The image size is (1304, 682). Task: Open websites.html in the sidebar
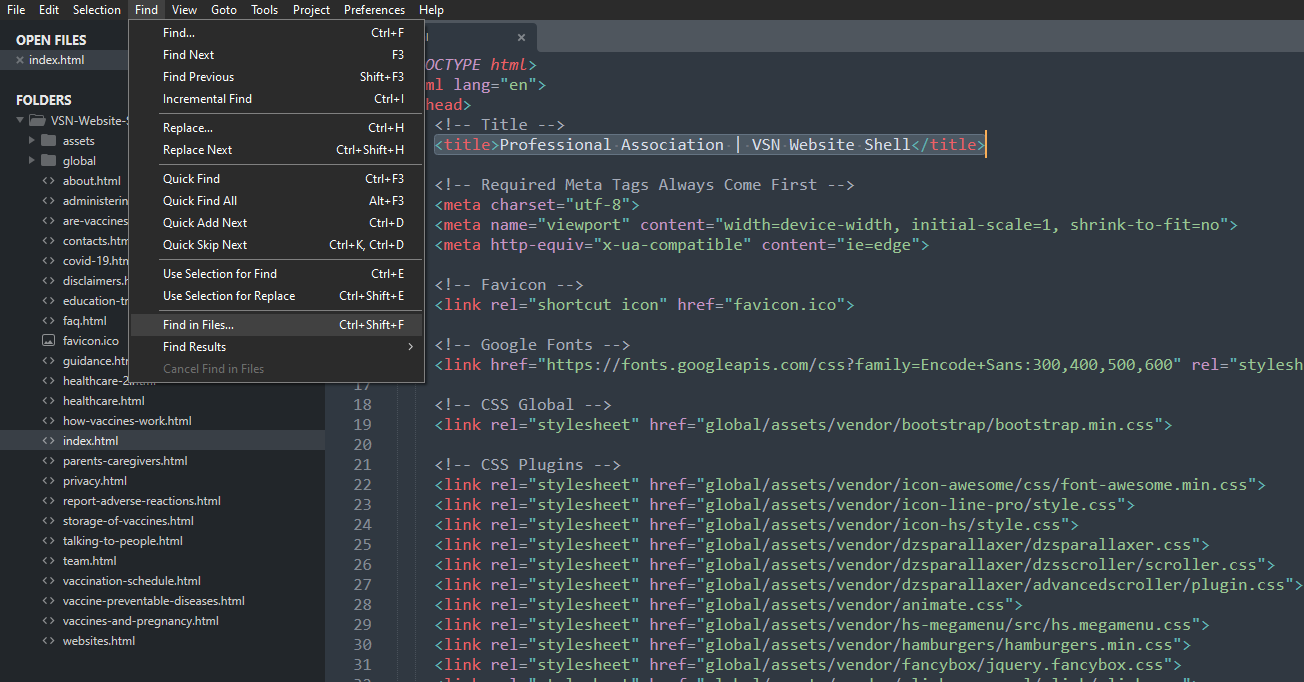[x=98, y=641]
